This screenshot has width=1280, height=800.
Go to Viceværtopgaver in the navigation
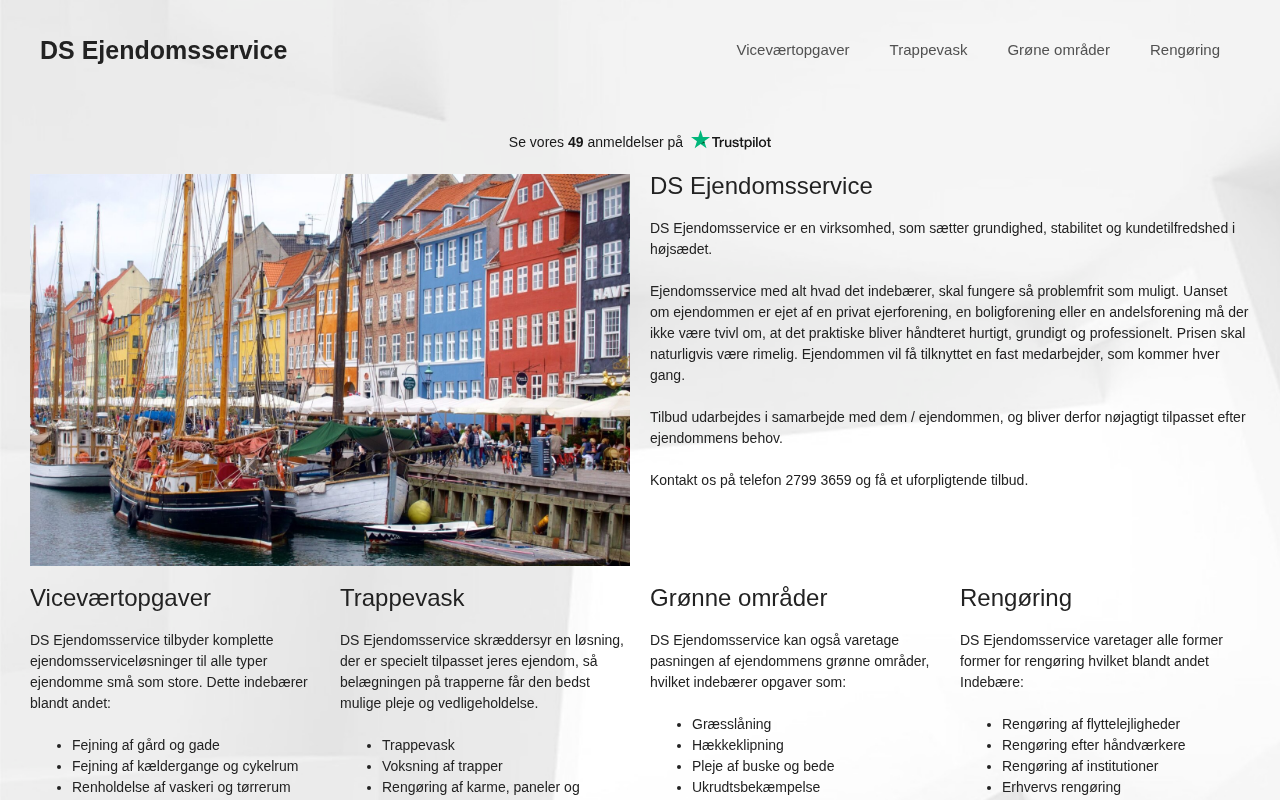(793, 50)
